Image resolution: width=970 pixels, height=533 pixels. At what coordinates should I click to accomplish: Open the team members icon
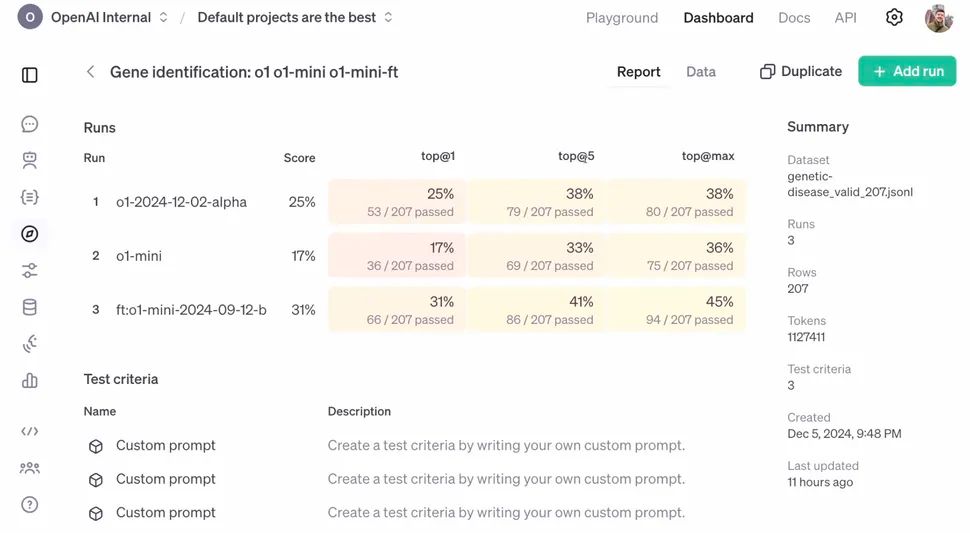[30, 468]
